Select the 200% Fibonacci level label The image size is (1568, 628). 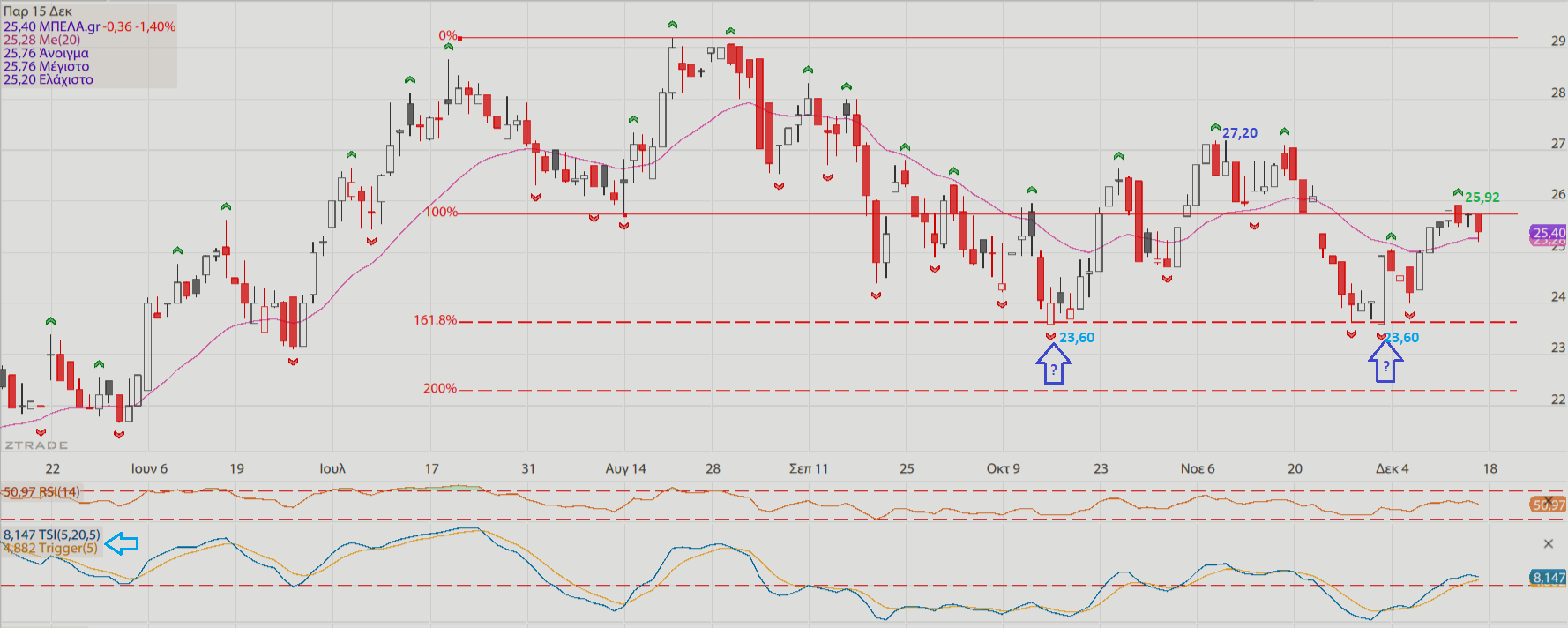coord(440,388)
